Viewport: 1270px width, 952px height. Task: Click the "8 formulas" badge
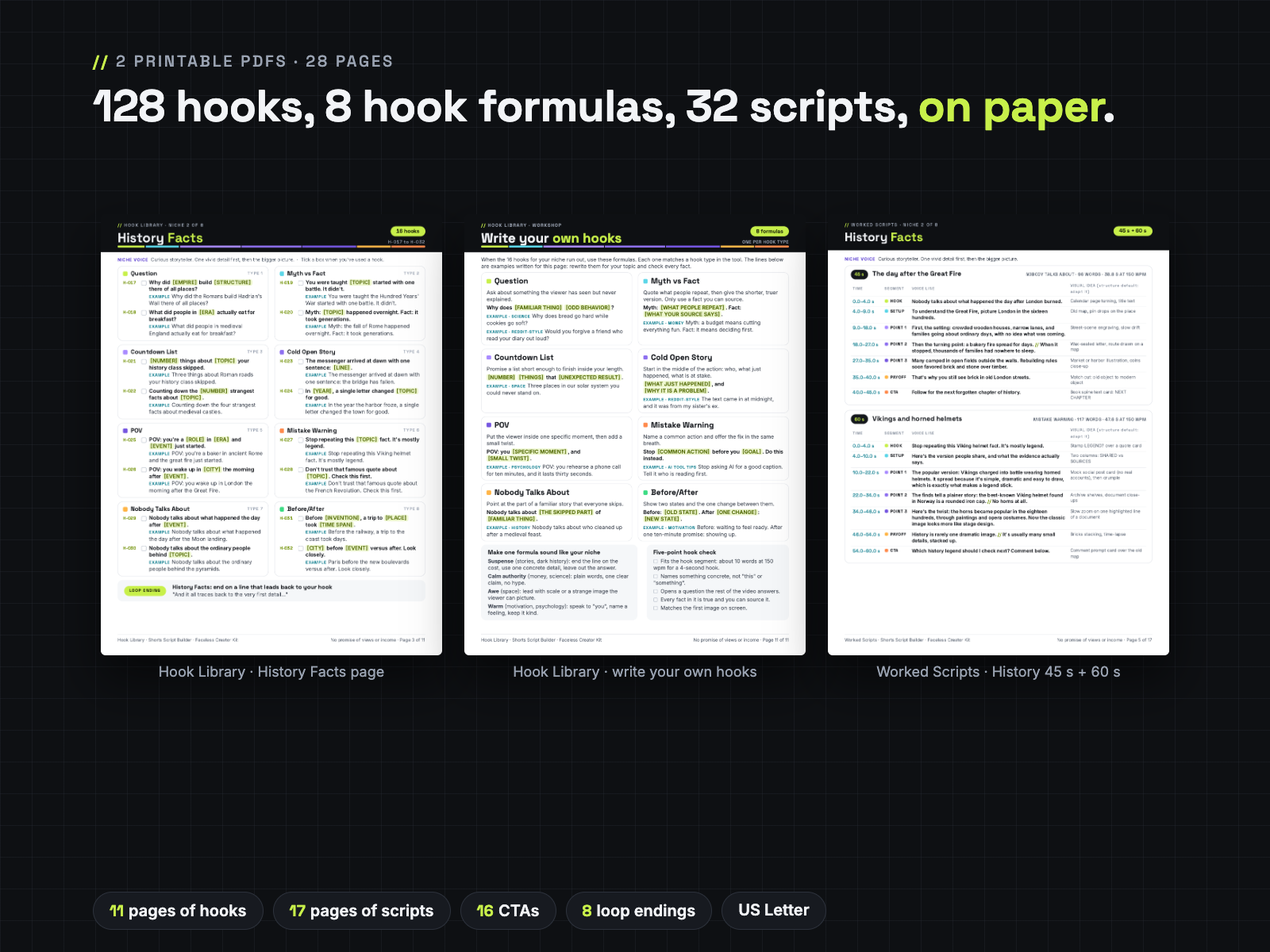coord(770,232)
